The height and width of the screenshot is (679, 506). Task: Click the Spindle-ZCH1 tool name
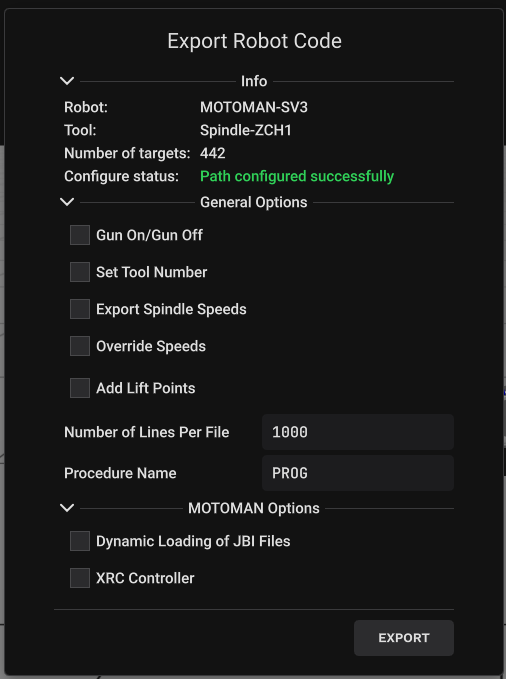tap(246, 130)
